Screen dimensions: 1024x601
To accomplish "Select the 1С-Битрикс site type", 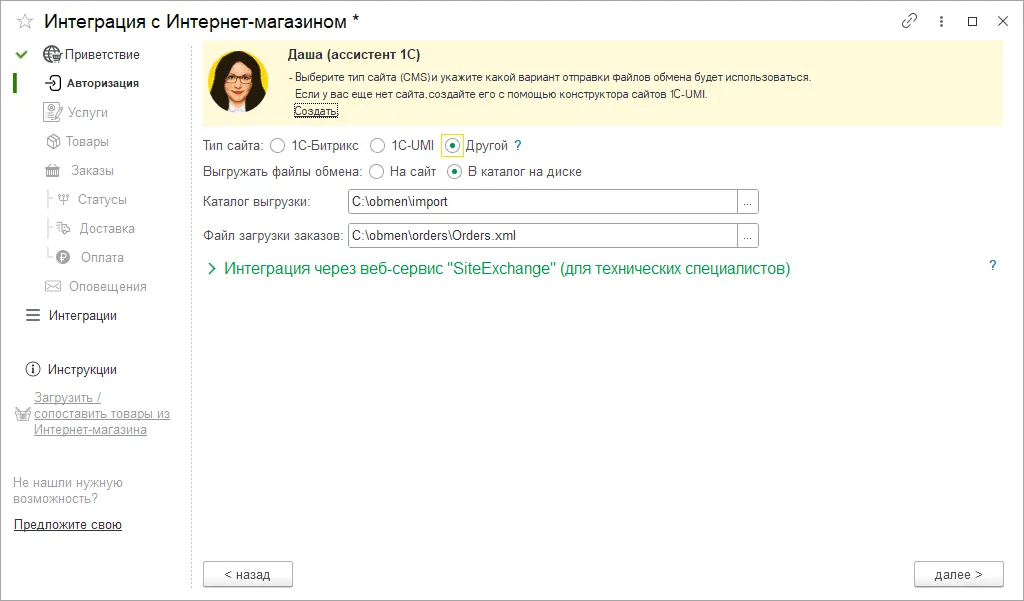I will (278, 145).
